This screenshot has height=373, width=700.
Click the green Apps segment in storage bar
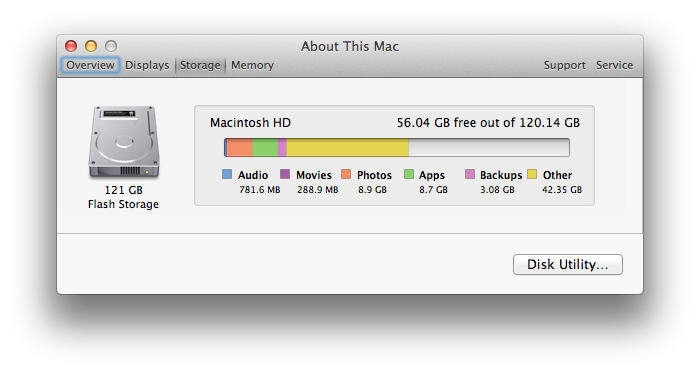[x=265, y=148]
